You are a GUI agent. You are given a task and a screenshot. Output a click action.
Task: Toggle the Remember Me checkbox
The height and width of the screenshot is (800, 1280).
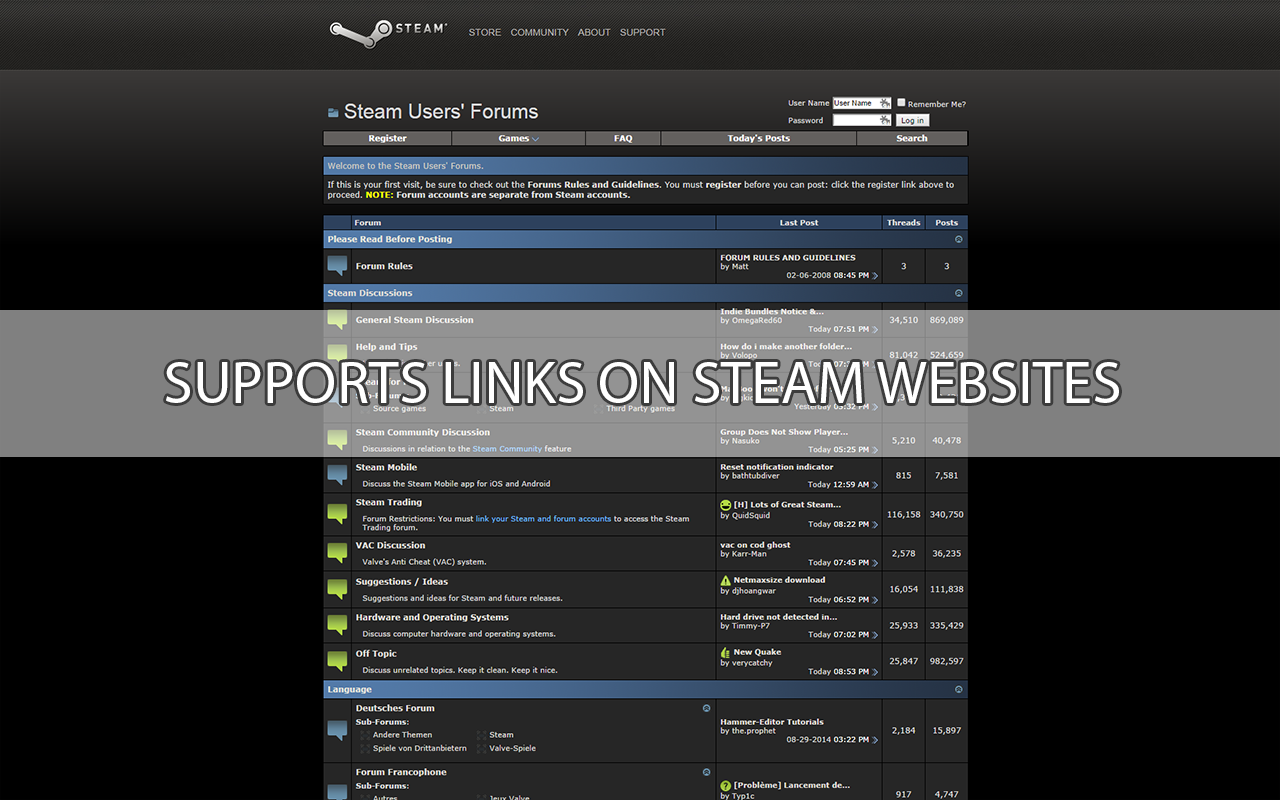click(x=901, y=103)
